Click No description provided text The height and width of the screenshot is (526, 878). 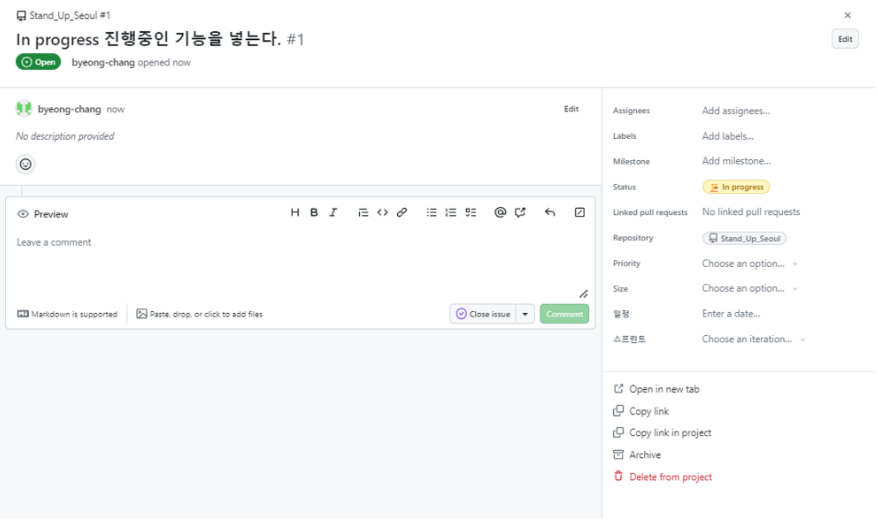(x=65, y=137)
